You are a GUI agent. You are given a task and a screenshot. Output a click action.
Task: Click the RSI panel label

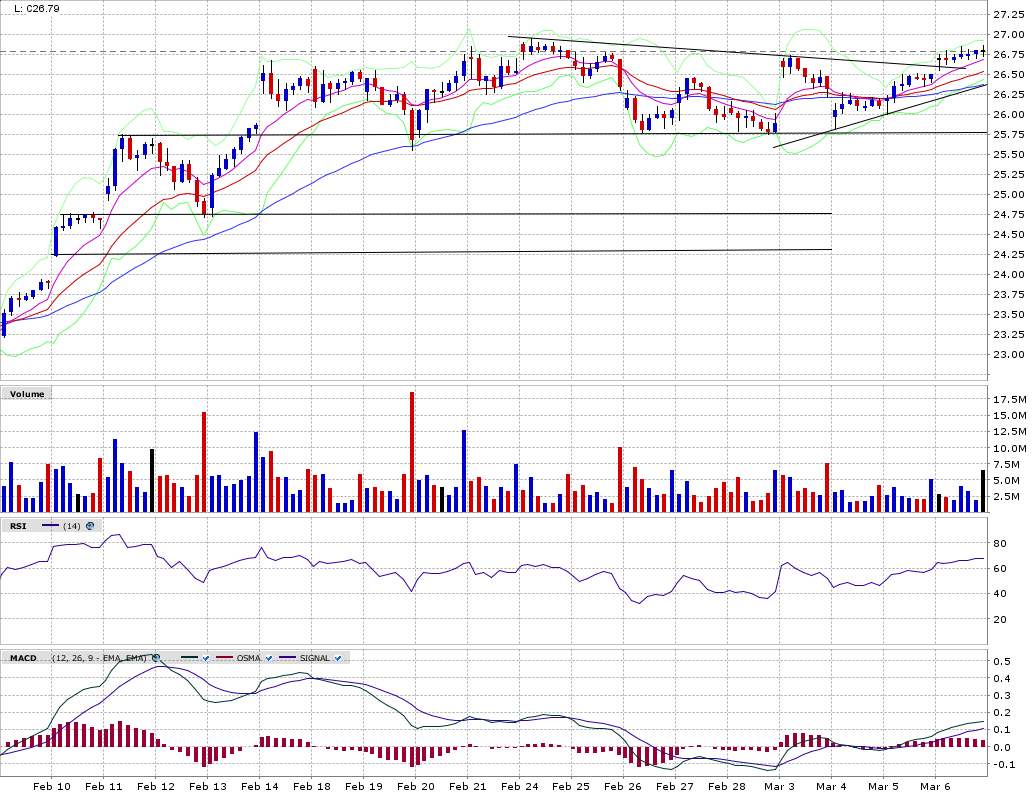pyautogui.click(x=18, y=526)
